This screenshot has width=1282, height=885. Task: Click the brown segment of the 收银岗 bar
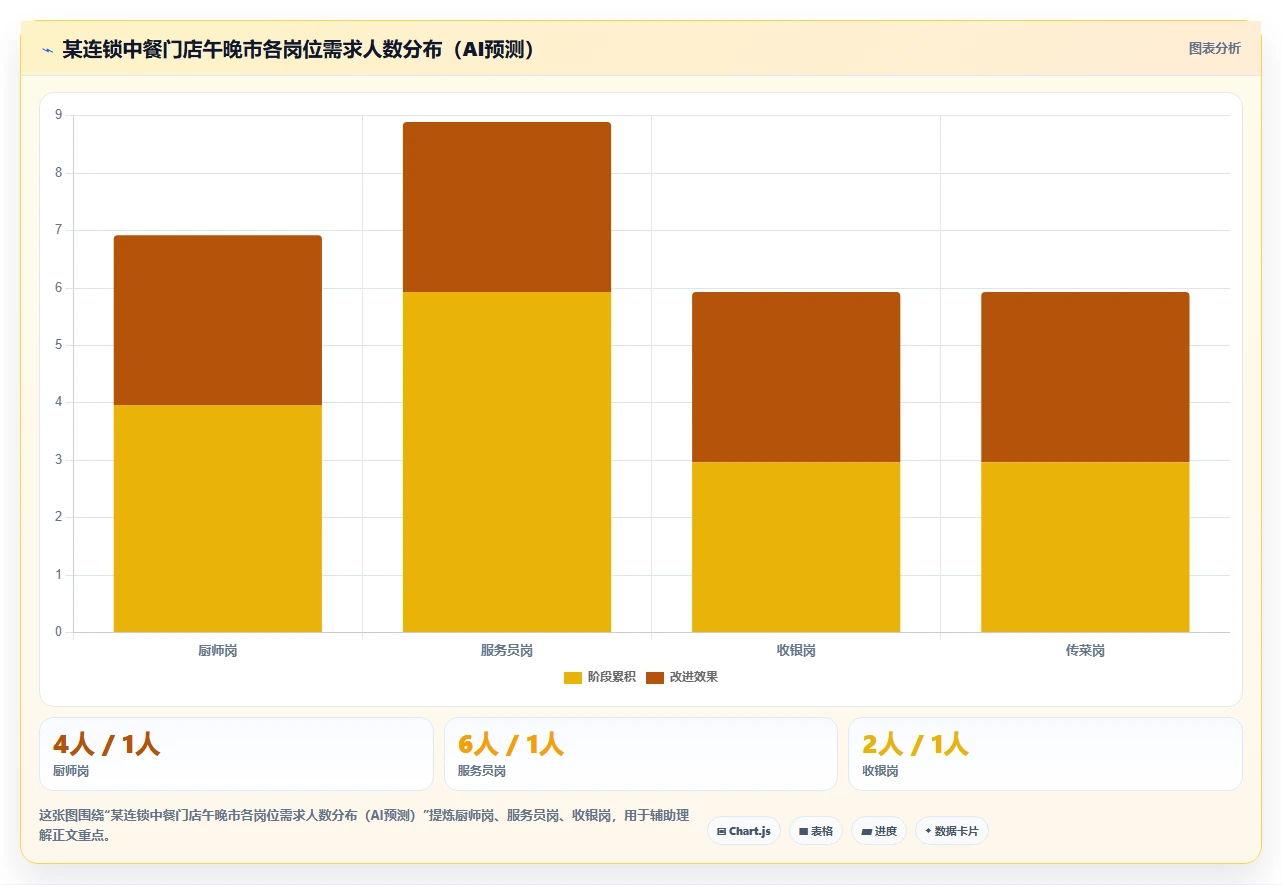pyautogui.click(x=796, y=377)
